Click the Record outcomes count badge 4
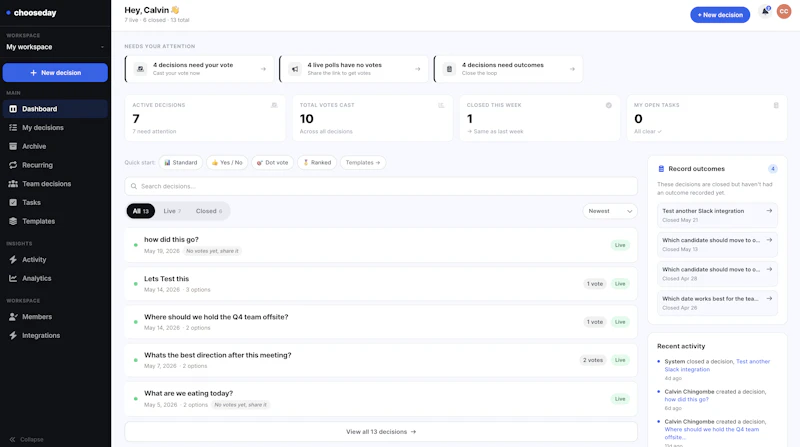The width and height of the screenshot is (800, 447). click(x=772, y=169)
